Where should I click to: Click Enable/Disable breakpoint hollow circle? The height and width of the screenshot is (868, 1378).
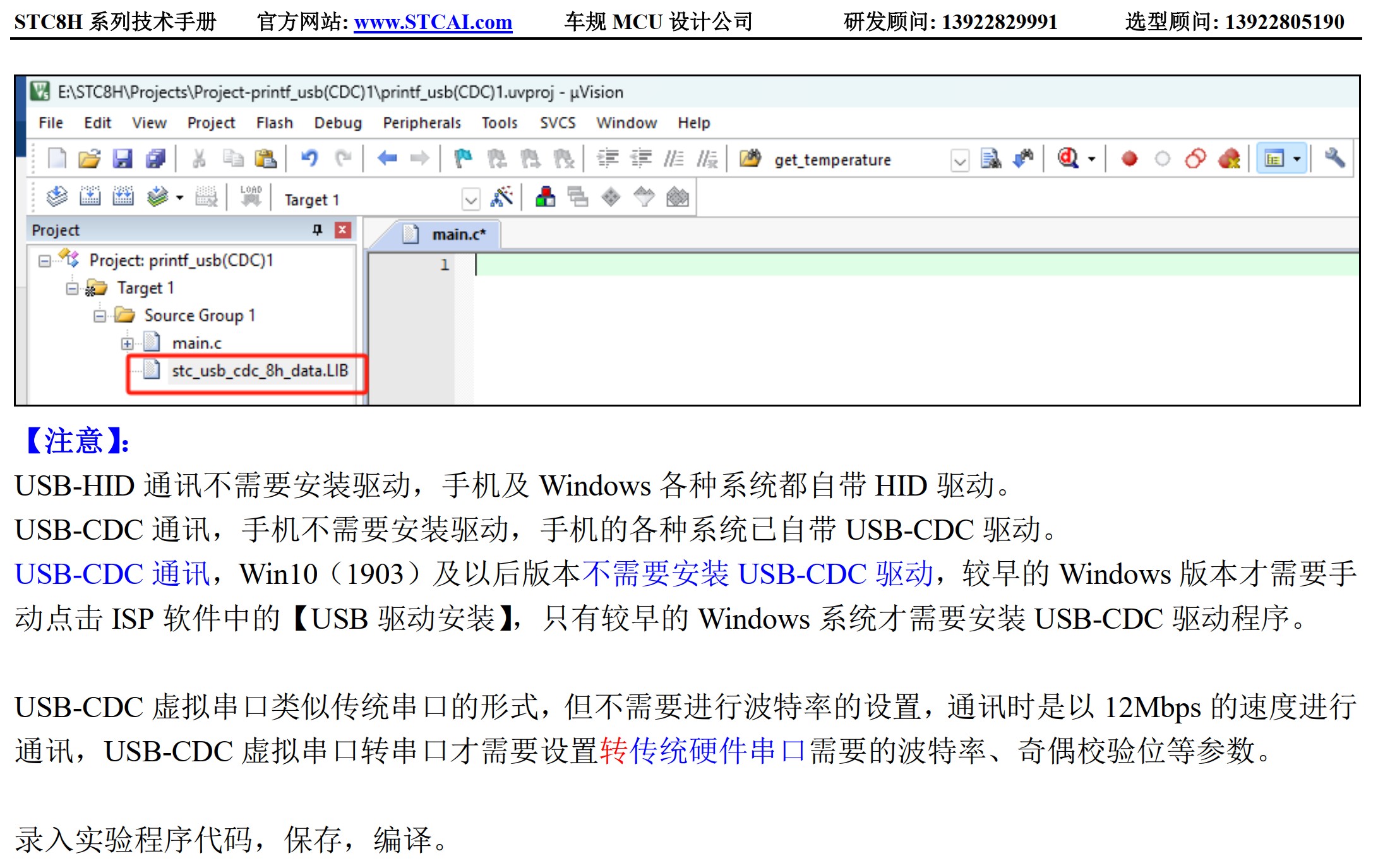tap(1163, 158)
